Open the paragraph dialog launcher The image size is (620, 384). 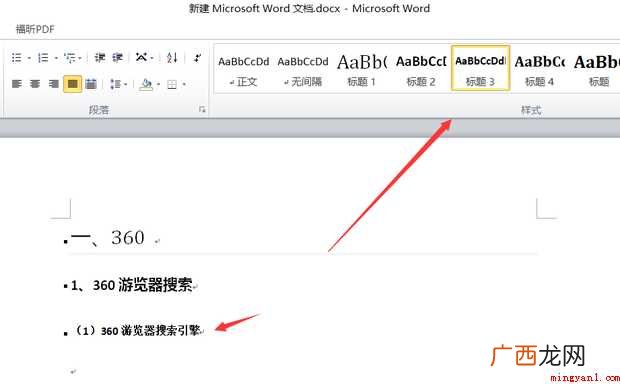[202, 109]
